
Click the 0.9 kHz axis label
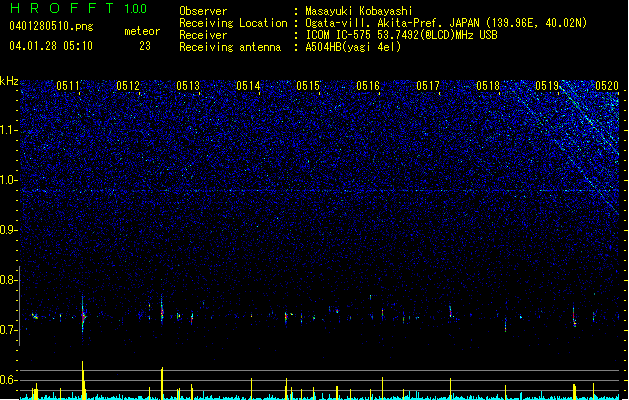coord(9,230)
